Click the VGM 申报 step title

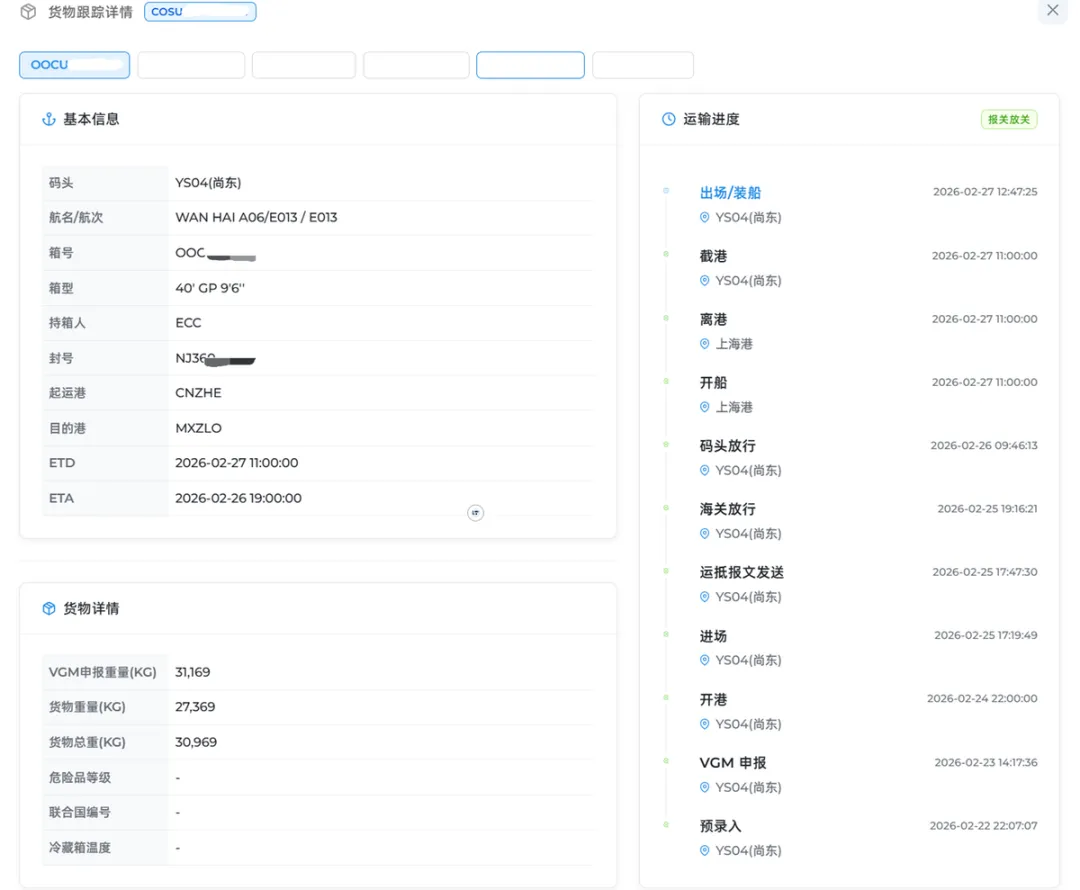(x=733, y=763)
